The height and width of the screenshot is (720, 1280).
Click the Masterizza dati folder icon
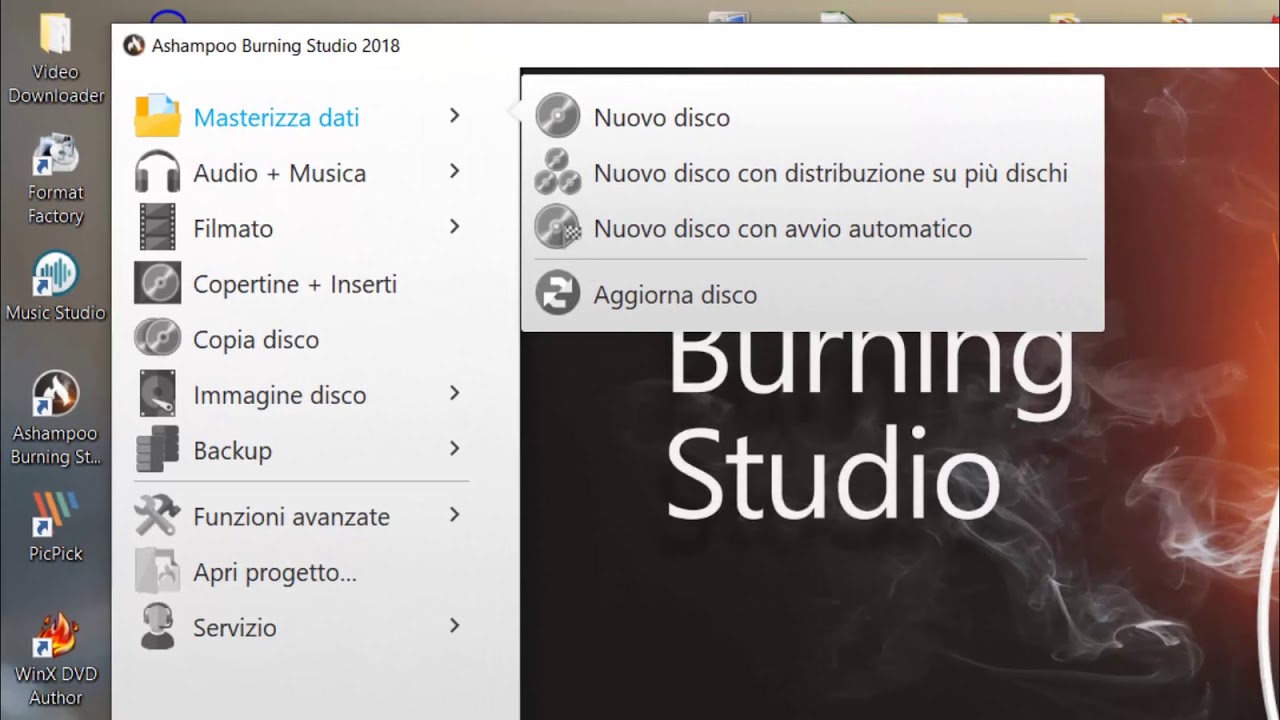157,117
